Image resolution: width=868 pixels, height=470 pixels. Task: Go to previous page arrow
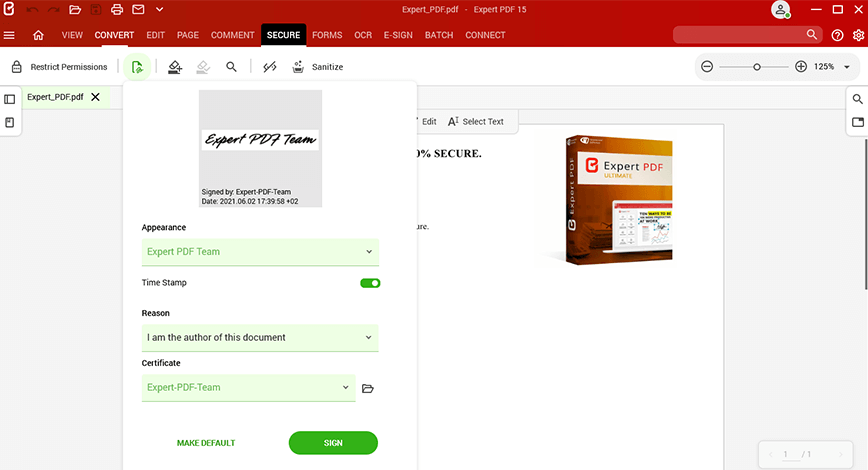[x=770, y=454]
